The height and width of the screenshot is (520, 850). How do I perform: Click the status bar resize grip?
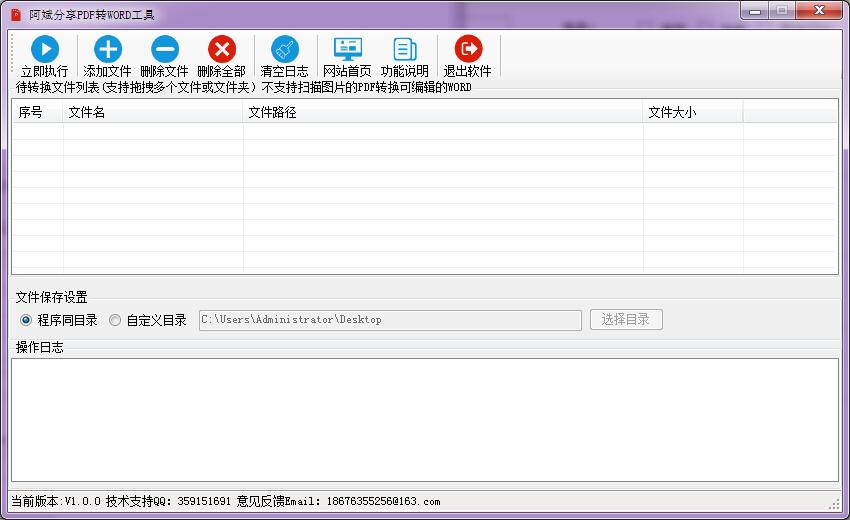pos(834,503)
